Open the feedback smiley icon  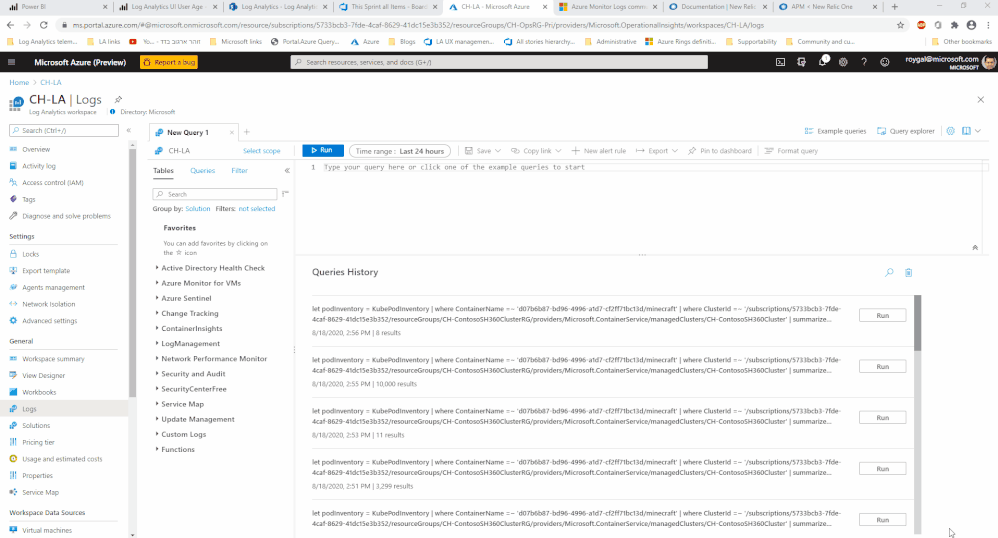click(885, 62)
